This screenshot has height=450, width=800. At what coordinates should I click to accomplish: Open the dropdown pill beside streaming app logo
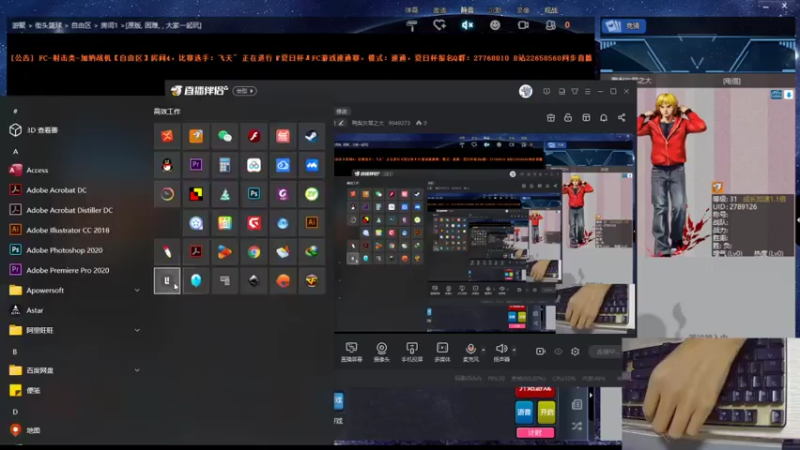pyautogui.click(x=245, y=91)
